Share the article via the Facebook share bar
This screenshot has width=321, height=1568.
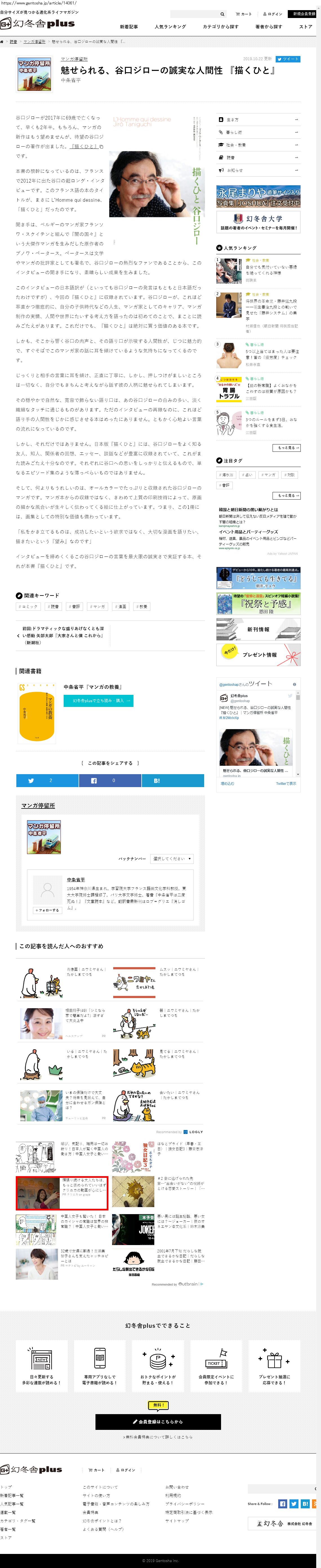tap(110, 780)
